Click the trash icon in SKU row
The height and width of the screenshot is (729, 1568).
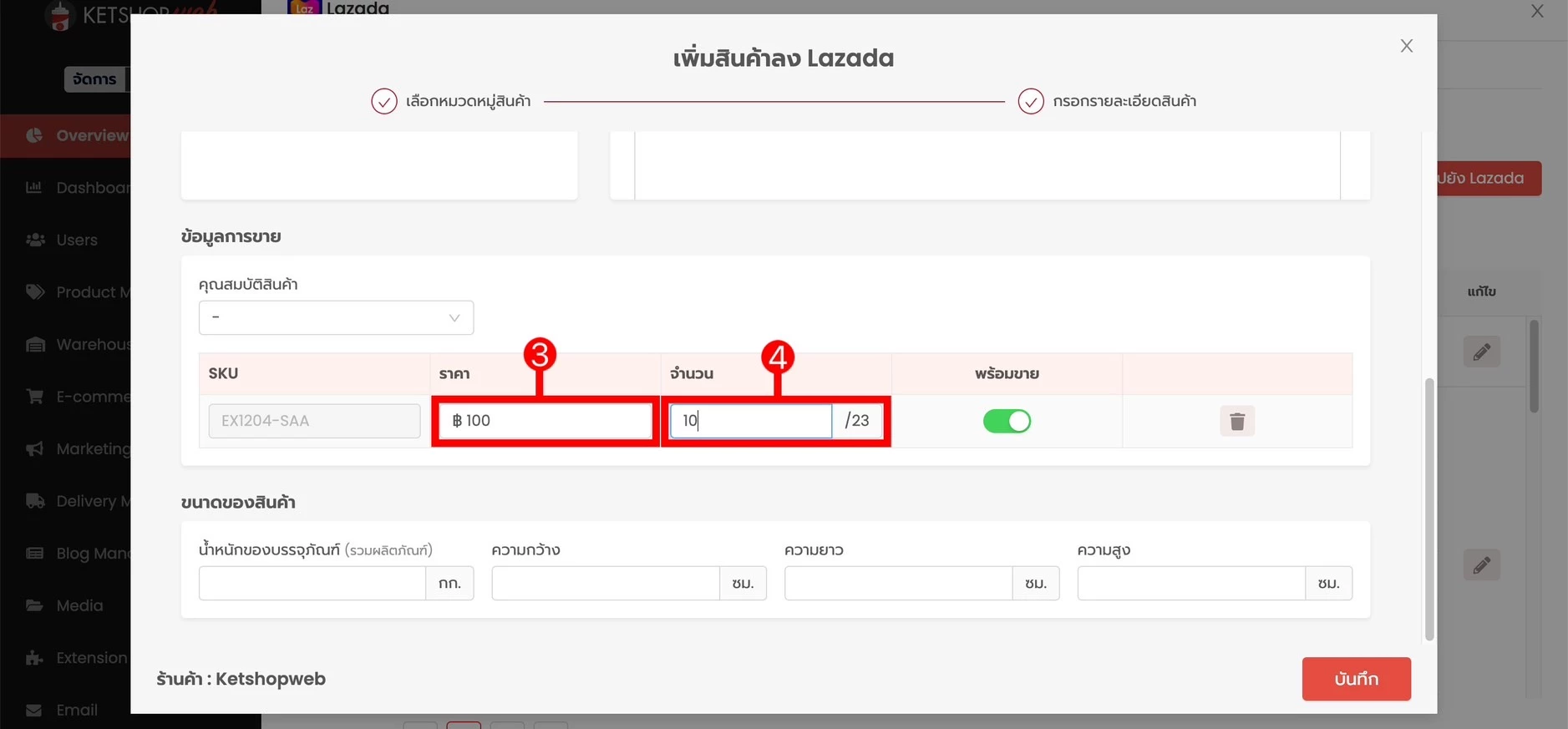pyautogui.click(x=1237, y=421)
